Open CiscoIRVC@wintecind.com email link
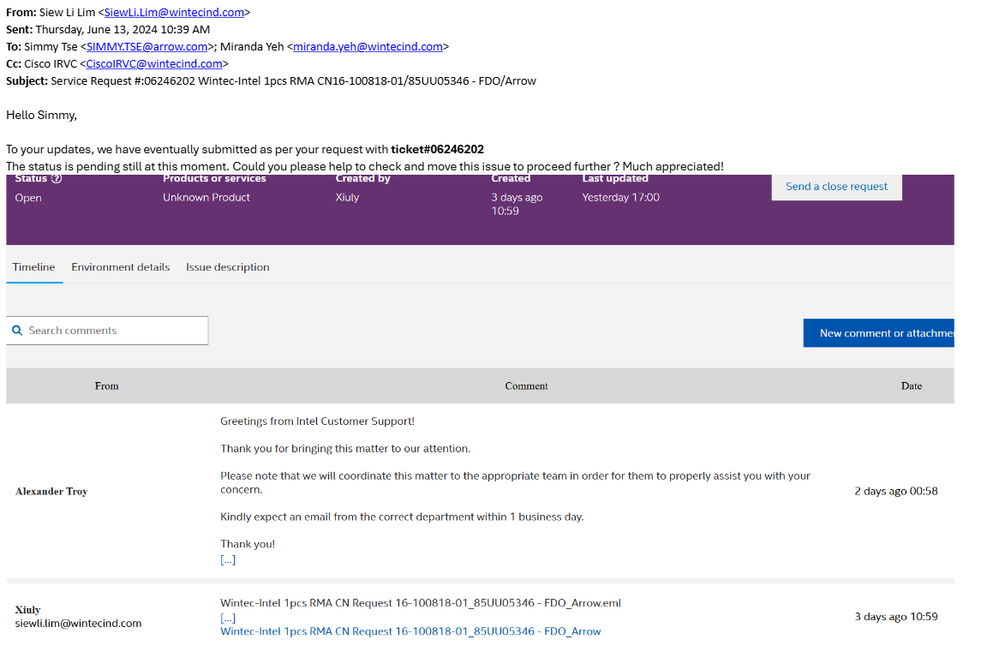This screenshot has width=999, height=657. [154, 64]
